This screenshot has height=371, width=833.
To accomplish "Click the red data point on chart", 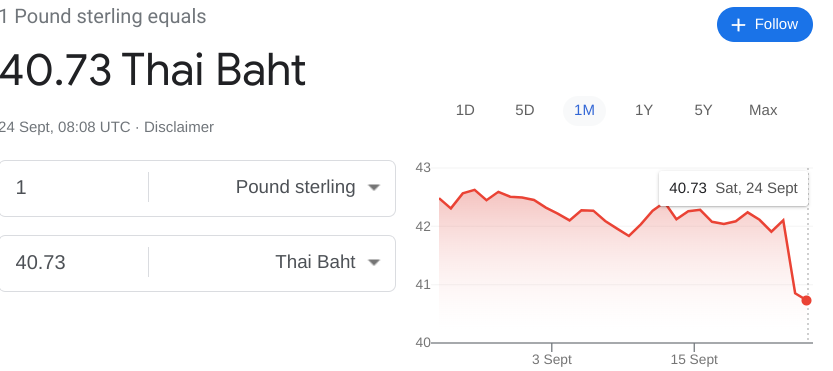I will coord(806,301).
